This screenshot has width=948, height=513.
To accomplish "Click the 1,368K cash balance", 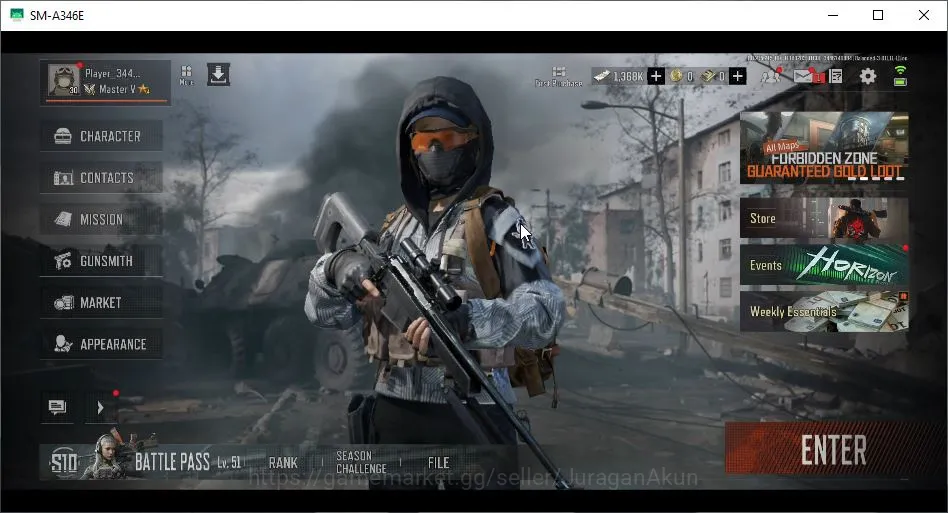I will 628,76.
